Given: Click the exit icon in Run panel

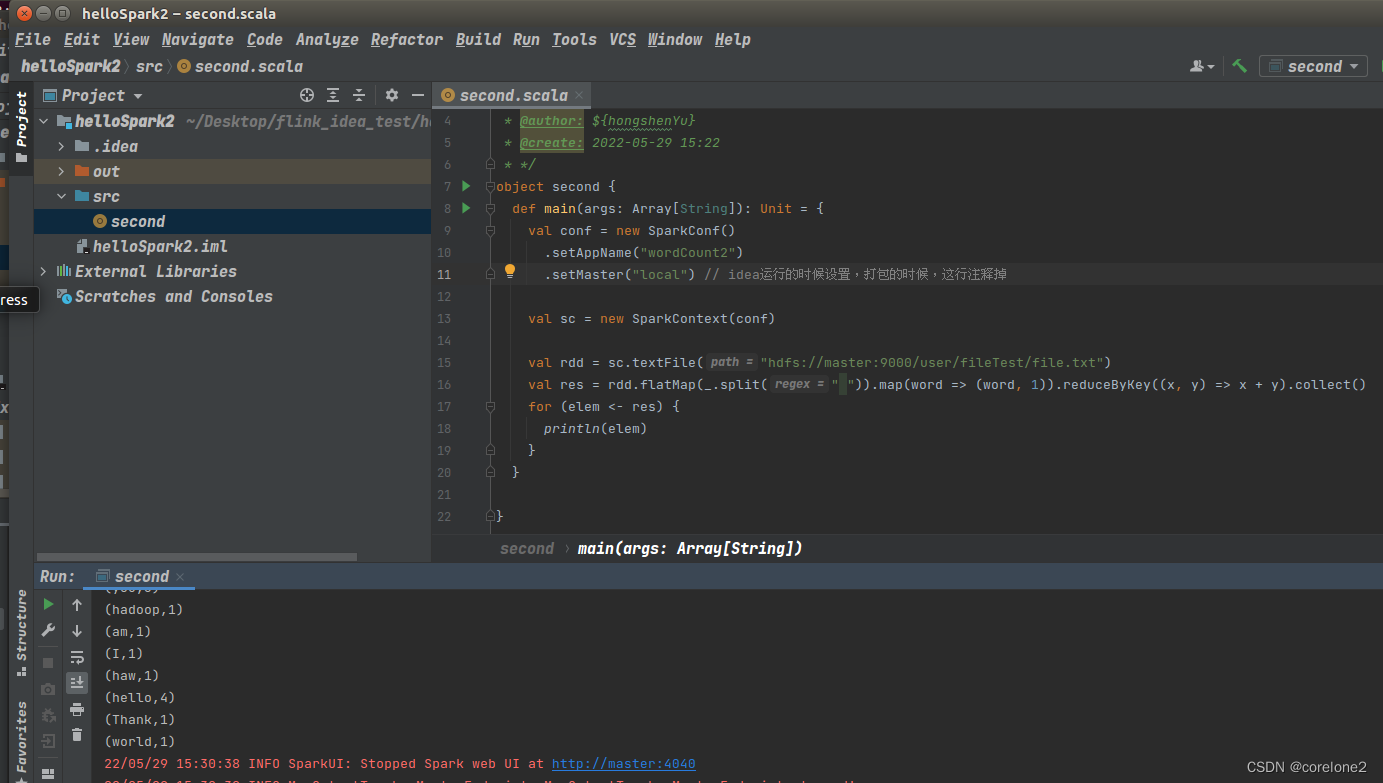Looking at the screenshot, I should 48,742.
